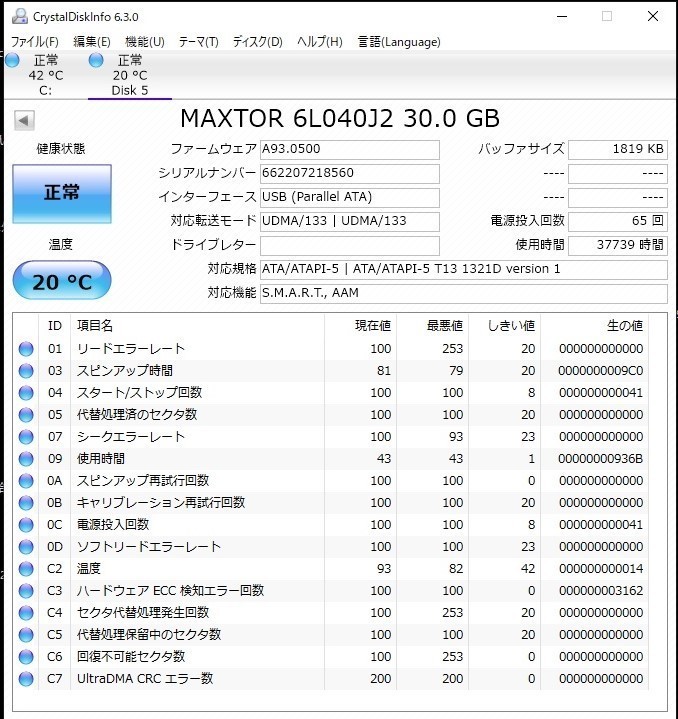The width and height of the screenshot is (678, 719).
Task: Click the 最悪値 column header
Action: click(445, 326)
